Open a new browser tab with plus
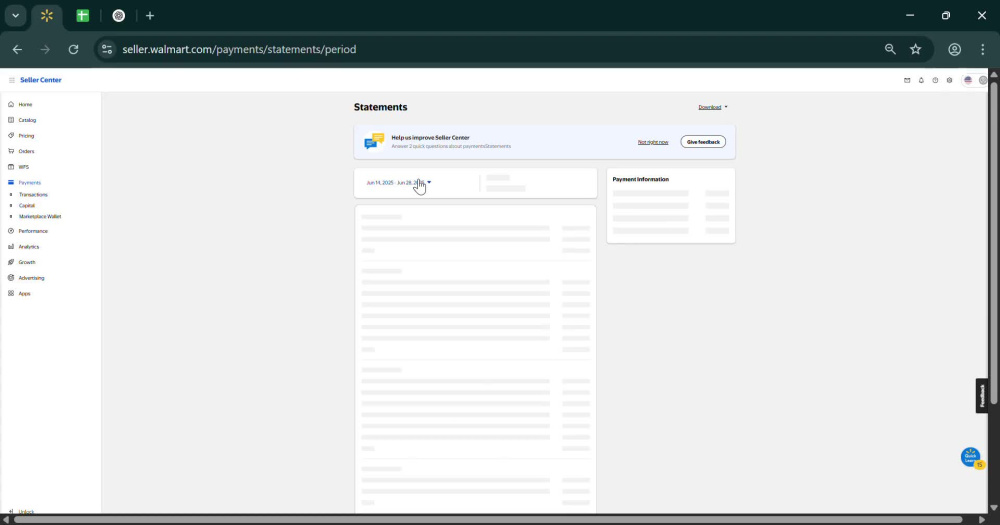This screenshot has width=1000, height=525. pyautogui.click(x=150, y=16)
